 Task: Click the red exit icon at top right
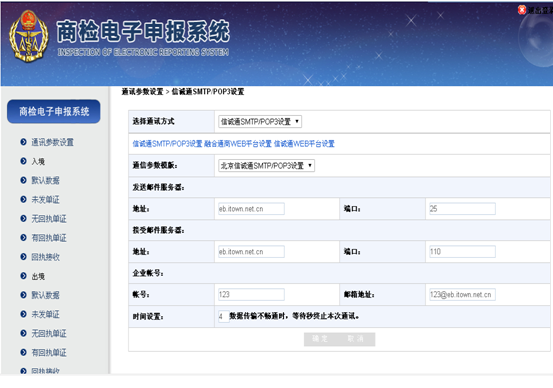522,10
